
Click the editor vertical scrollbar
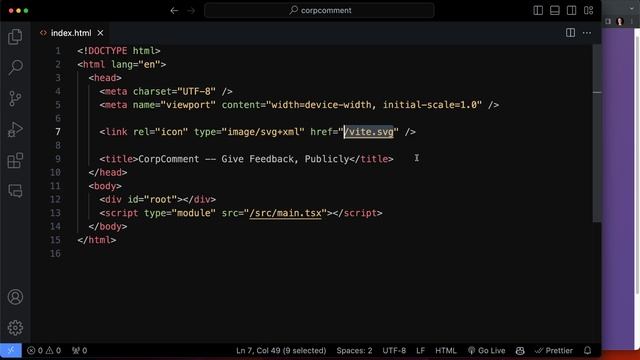click(x=597, y=133)
